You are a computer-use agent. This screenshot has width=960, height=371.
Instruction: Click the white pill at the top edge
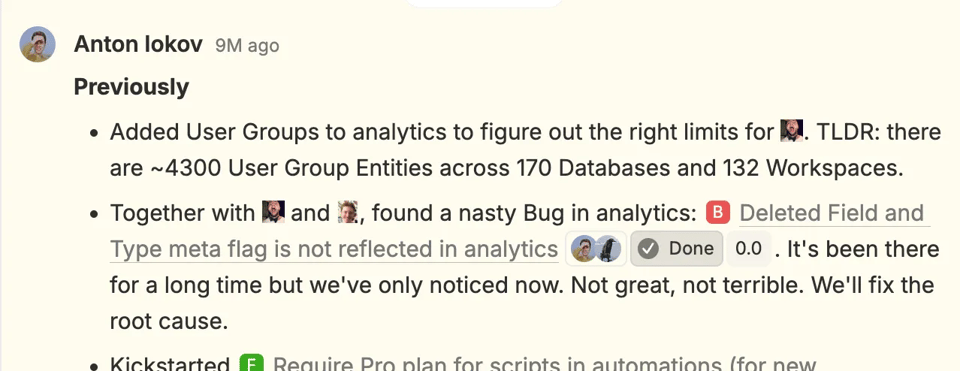click(x=484, y=3)
